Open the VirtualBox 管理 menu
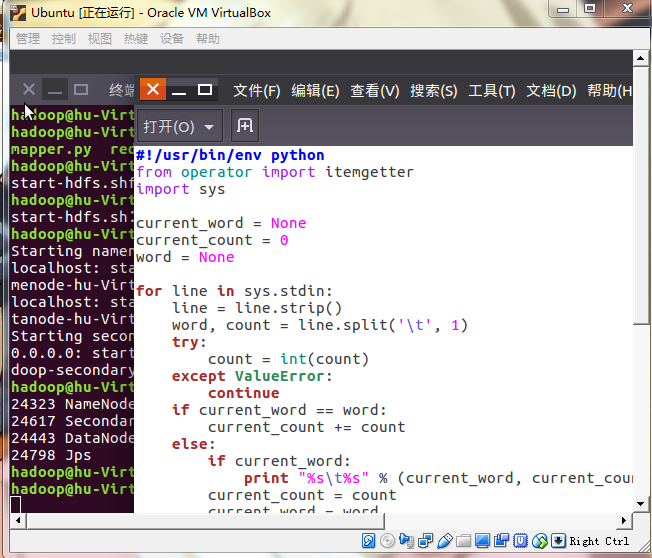 point(28,39)
